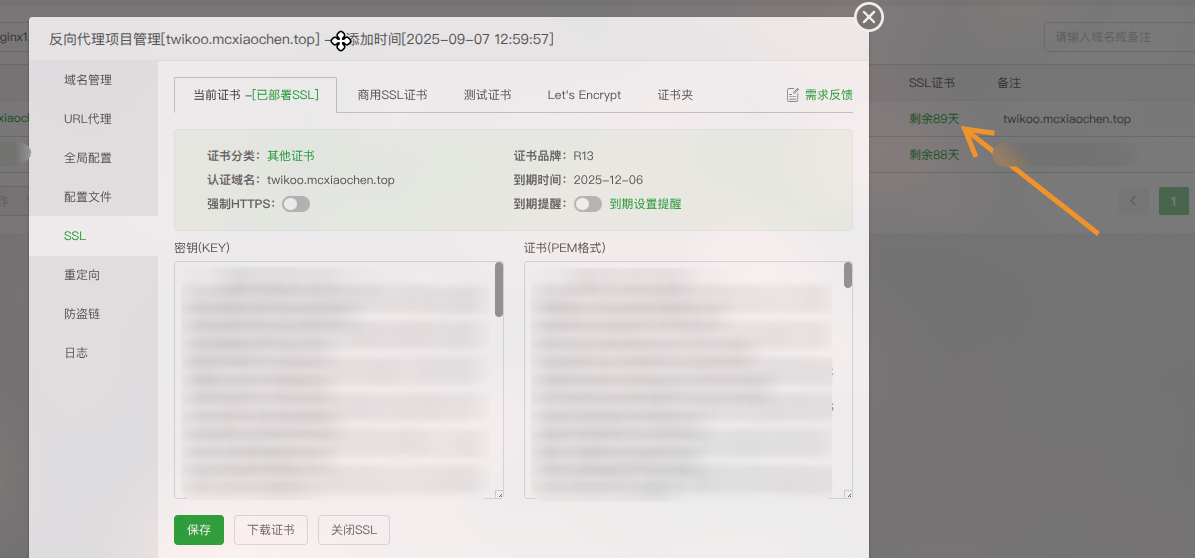This screenshot has height=558, width=1195.
Task: Open the 商用SSL证书 tab
Action: [392, 95]
